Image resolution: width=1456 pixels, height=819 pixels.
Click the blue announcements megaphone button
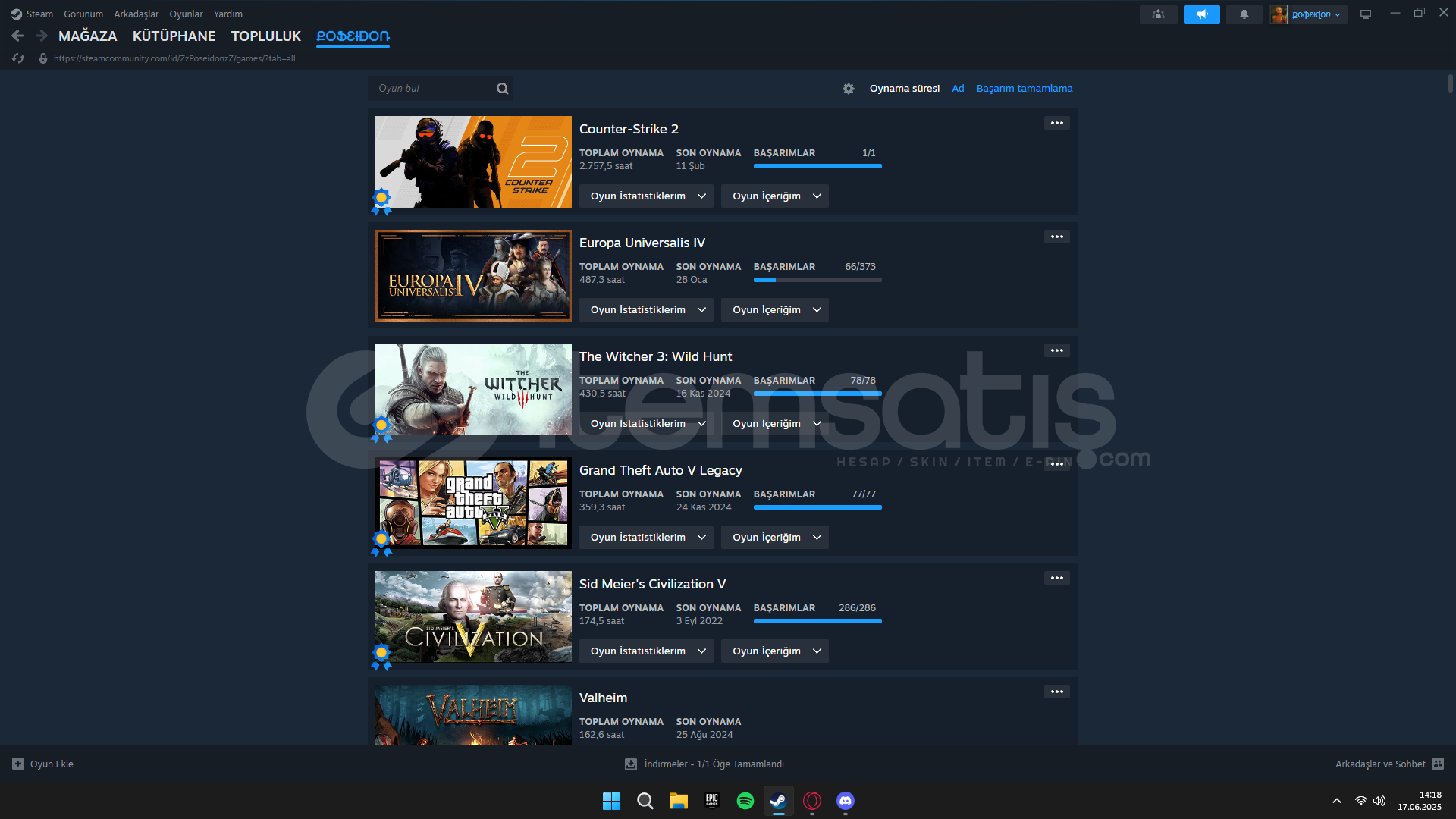pyautogui.click(x=1201, y=14)
